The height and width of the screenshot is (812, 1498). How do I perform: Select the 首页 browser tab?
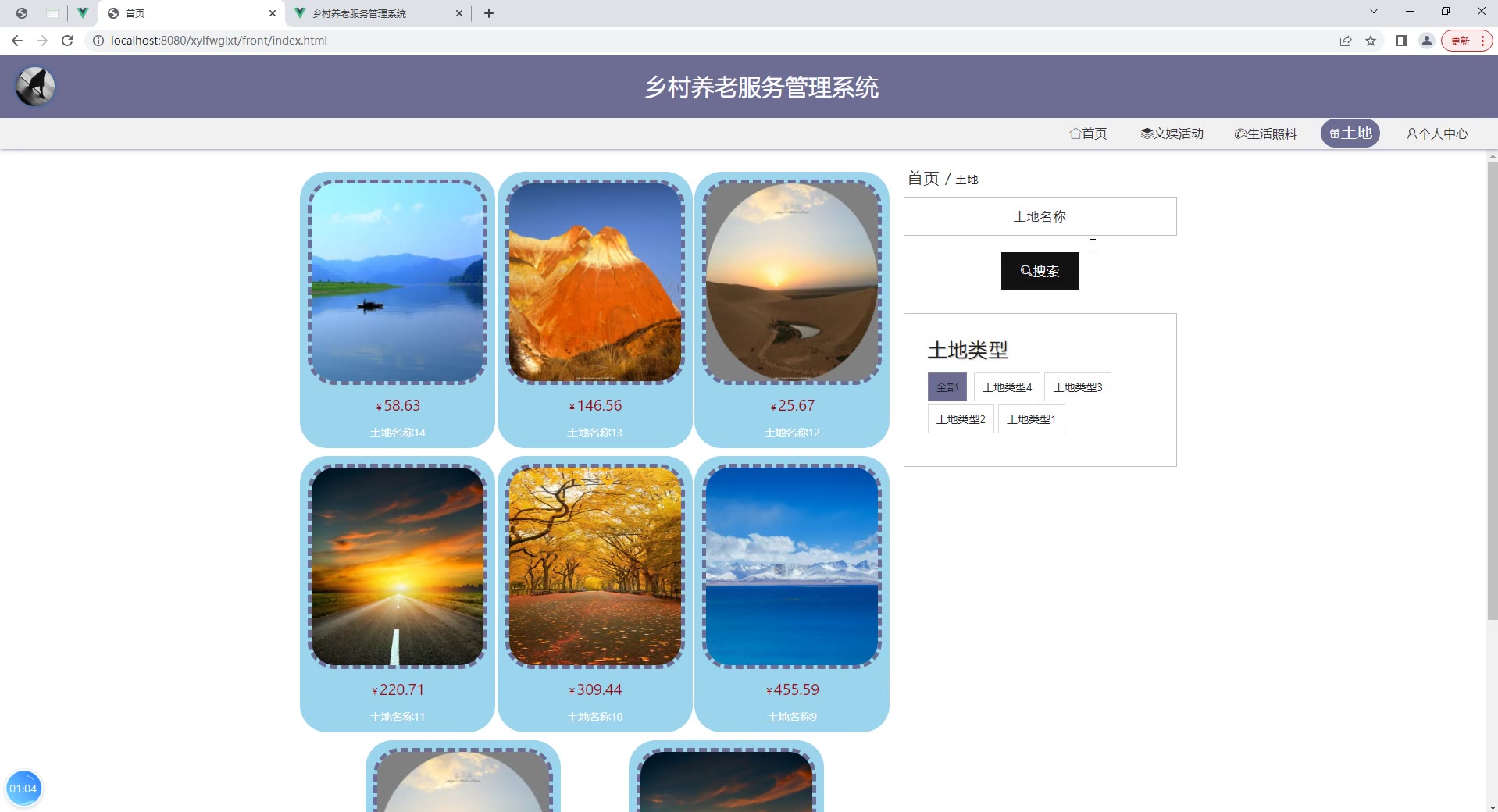tap(192, 13)
